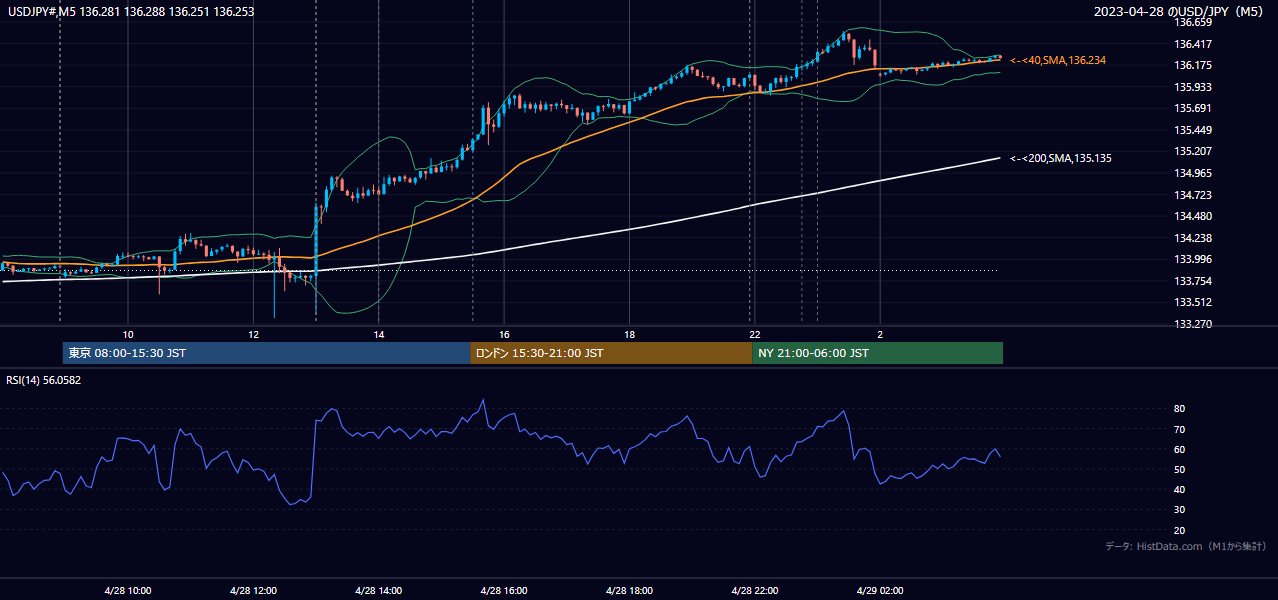Click the RSI(14) 56.0582 indicator label
1278x600 pixels.
(43, 381)
